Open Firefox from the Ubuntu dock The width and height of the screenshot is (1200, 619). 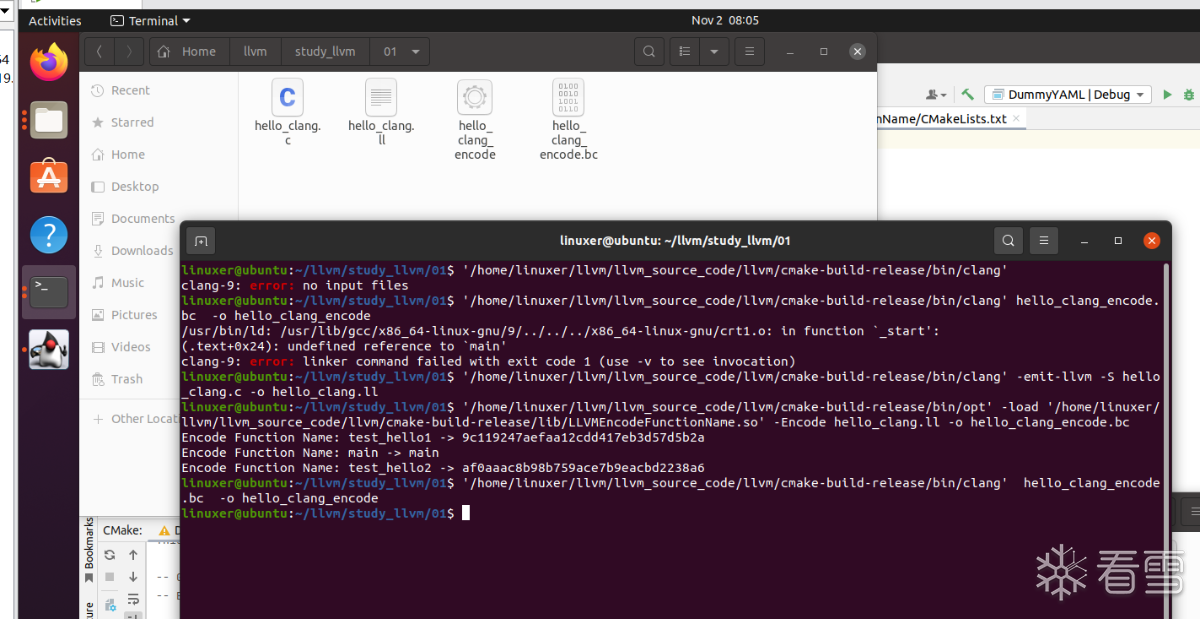pos(48,63)
